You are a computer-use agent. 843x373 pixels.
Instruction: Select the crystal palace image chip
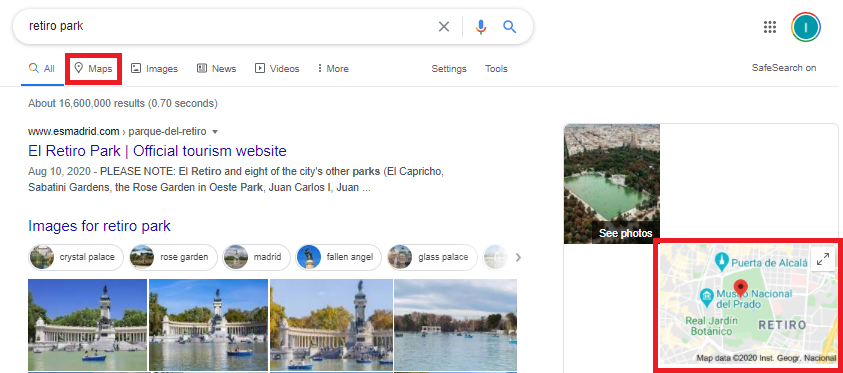76,257
